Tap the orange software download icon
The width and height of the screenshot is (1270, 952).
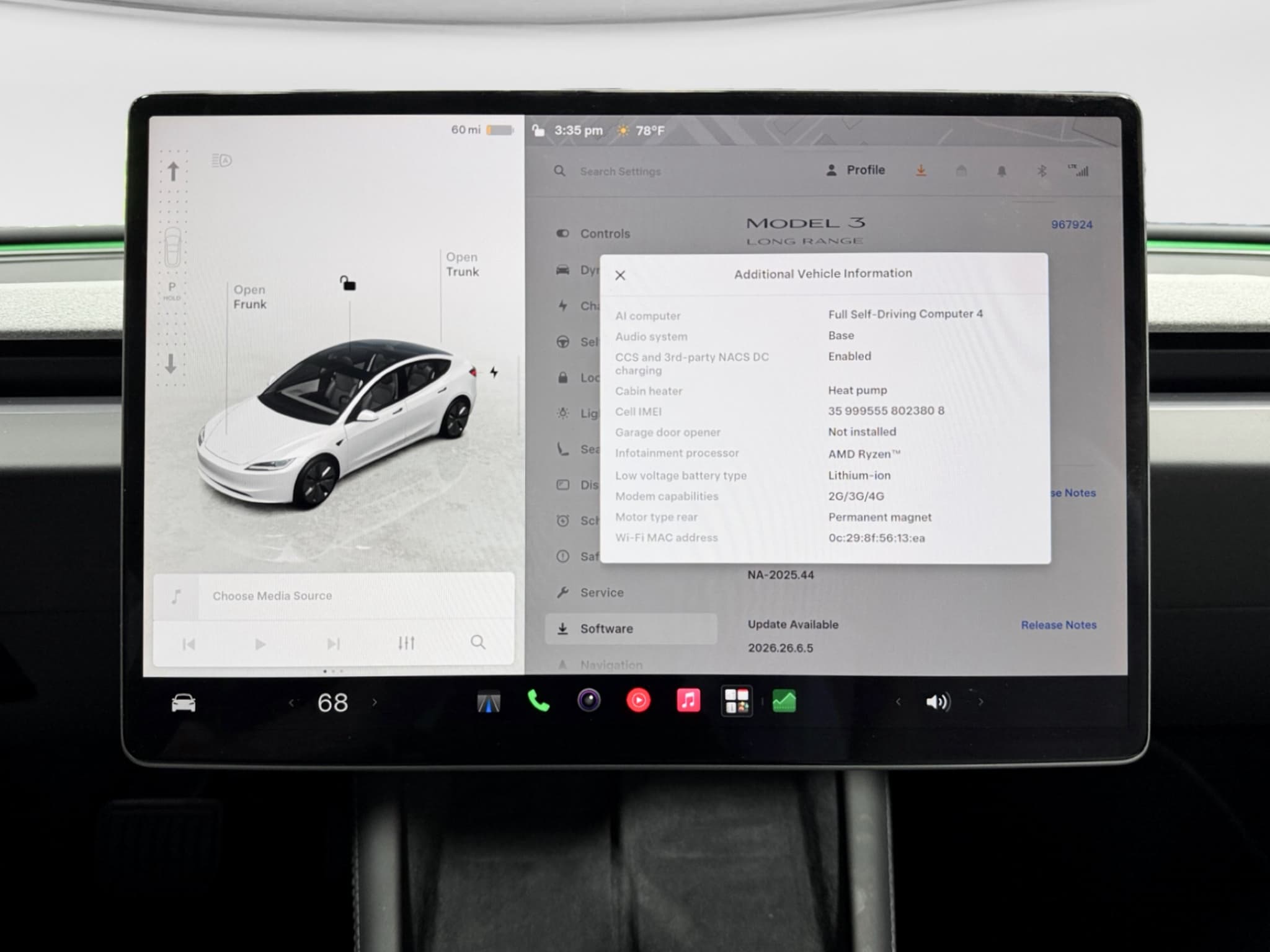[x=921, y=170]
